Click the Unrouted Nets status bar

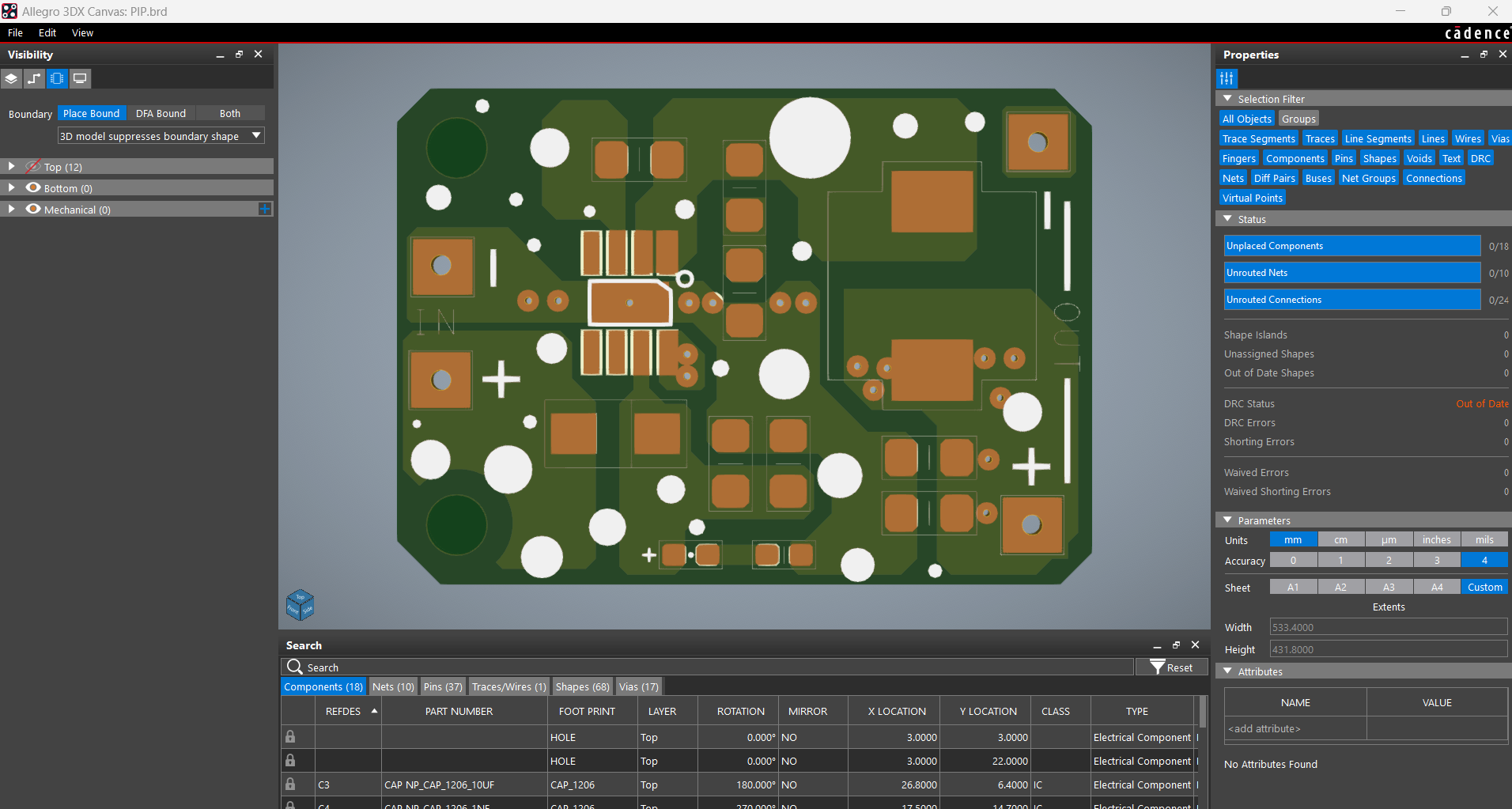point(1351,273)
